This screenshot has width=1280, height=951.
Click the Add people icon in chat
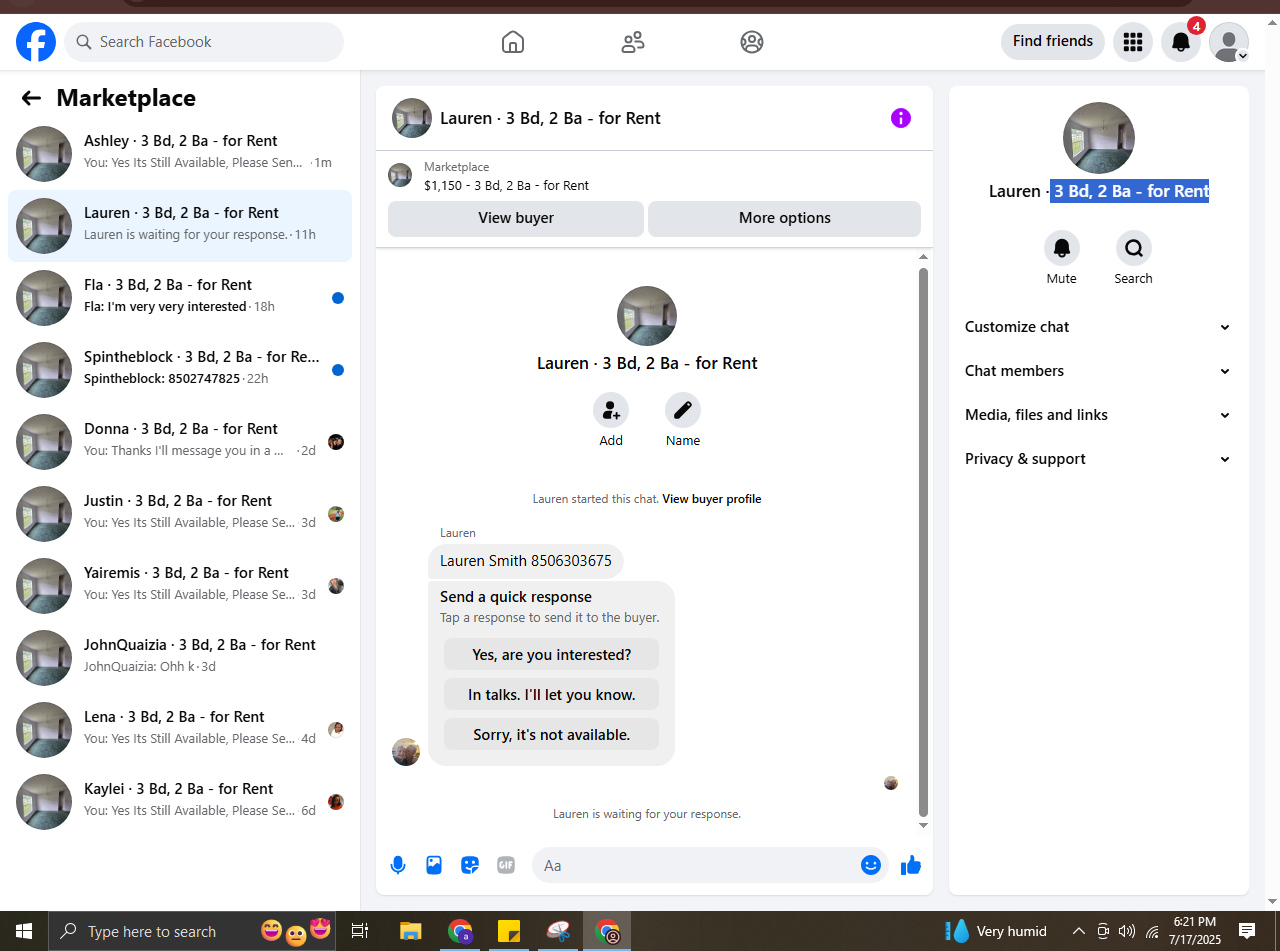pos(611,410)
